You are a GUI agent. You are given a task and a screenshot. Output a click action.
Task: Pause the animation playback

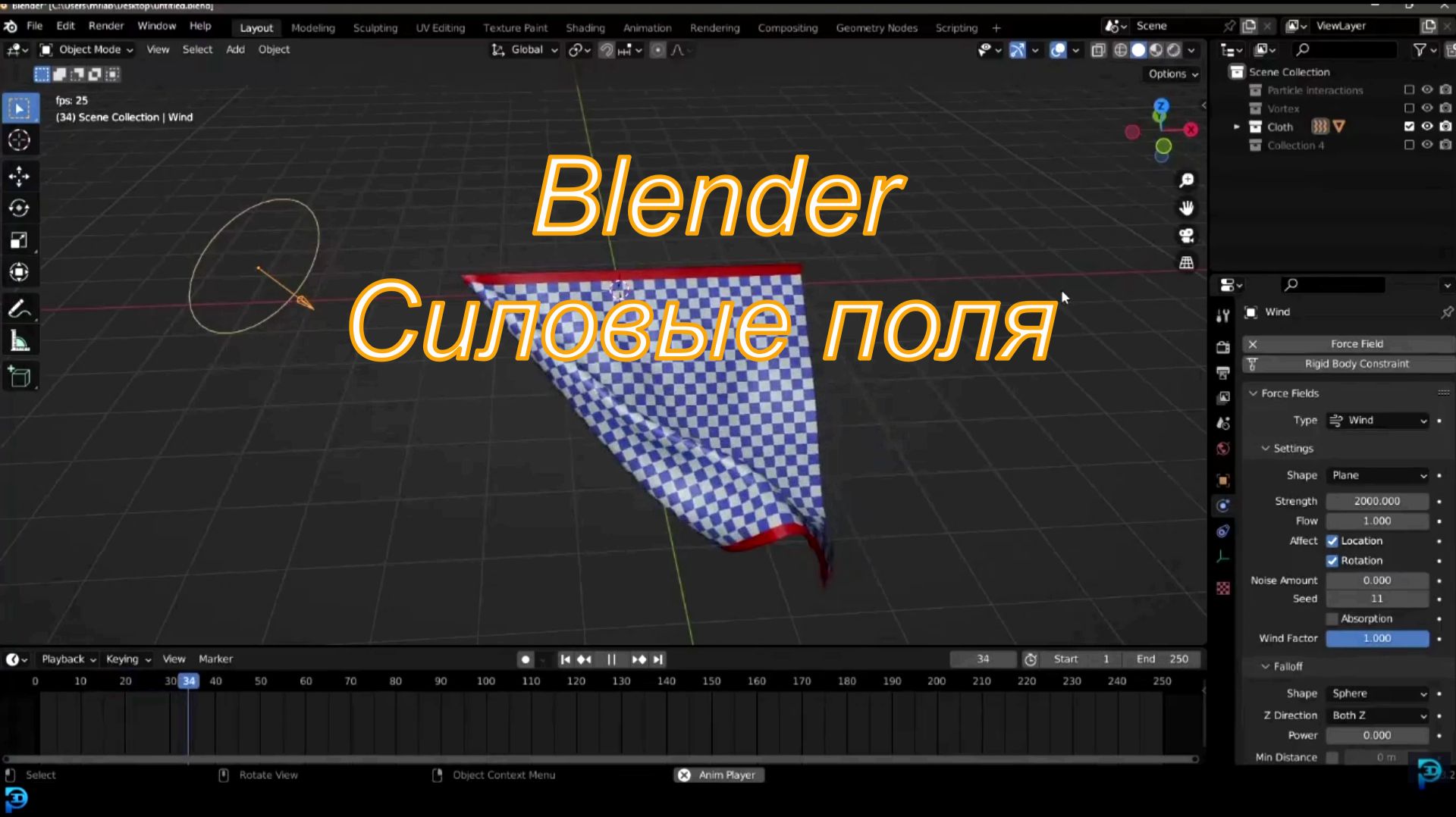pyautogui.click(x=611, y=659)
